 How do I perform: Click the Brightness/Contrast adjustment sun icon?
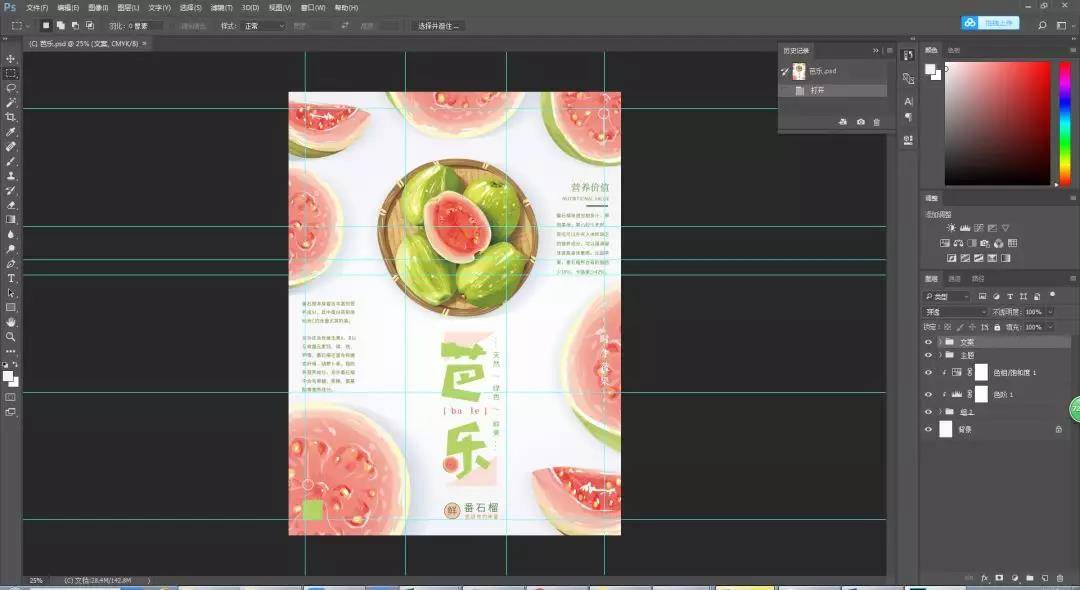click(951, 228)
